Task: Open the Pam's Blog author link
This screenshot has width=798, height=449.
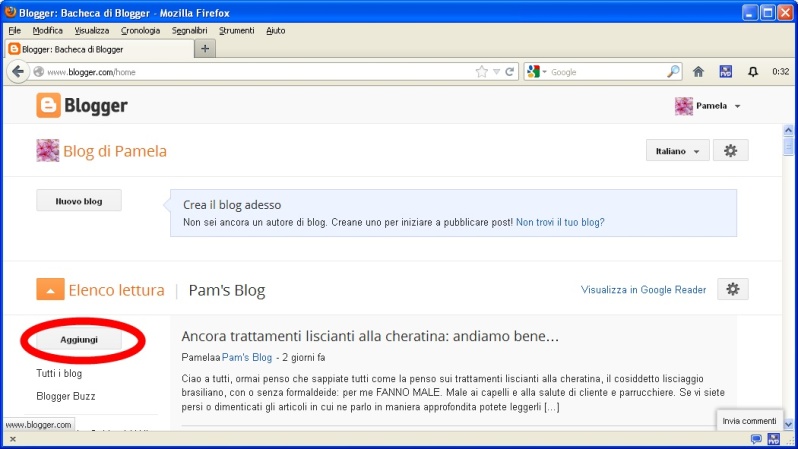Action: click(247, 357)
